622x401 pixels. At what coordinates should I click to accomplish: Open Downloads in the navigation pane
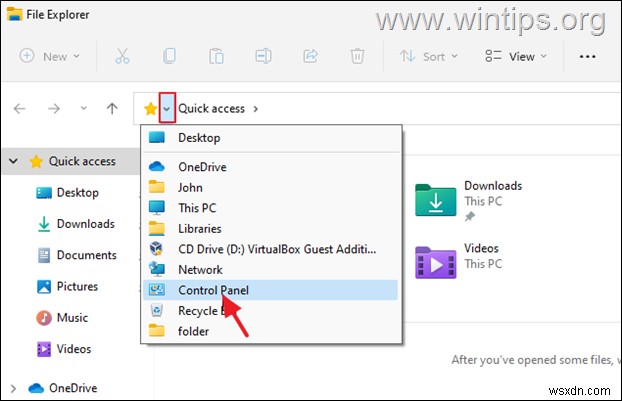(86, 224)
